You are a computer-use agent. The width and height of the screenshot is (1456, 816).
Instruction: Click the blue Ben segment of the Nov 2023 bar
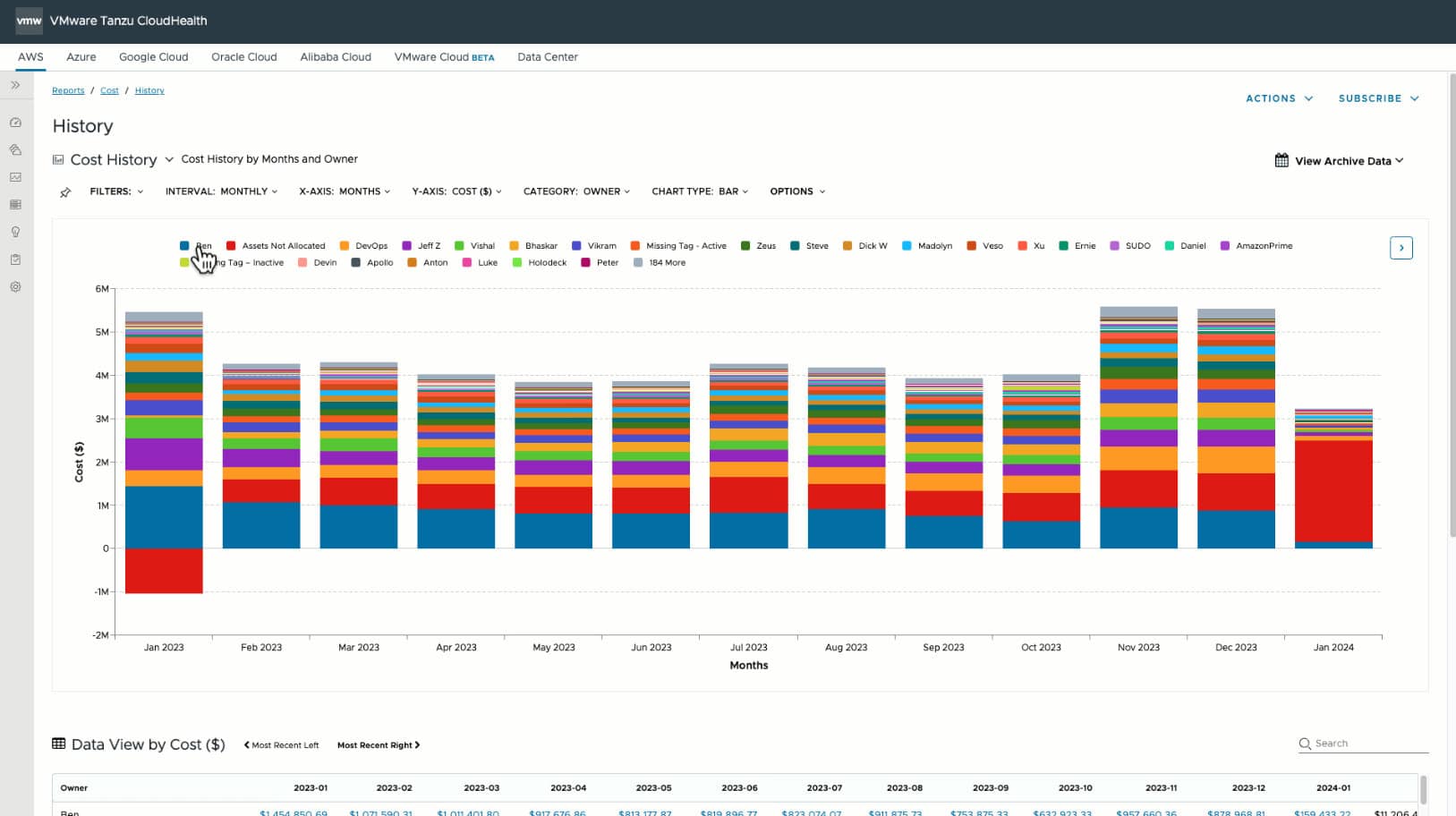1138,528
